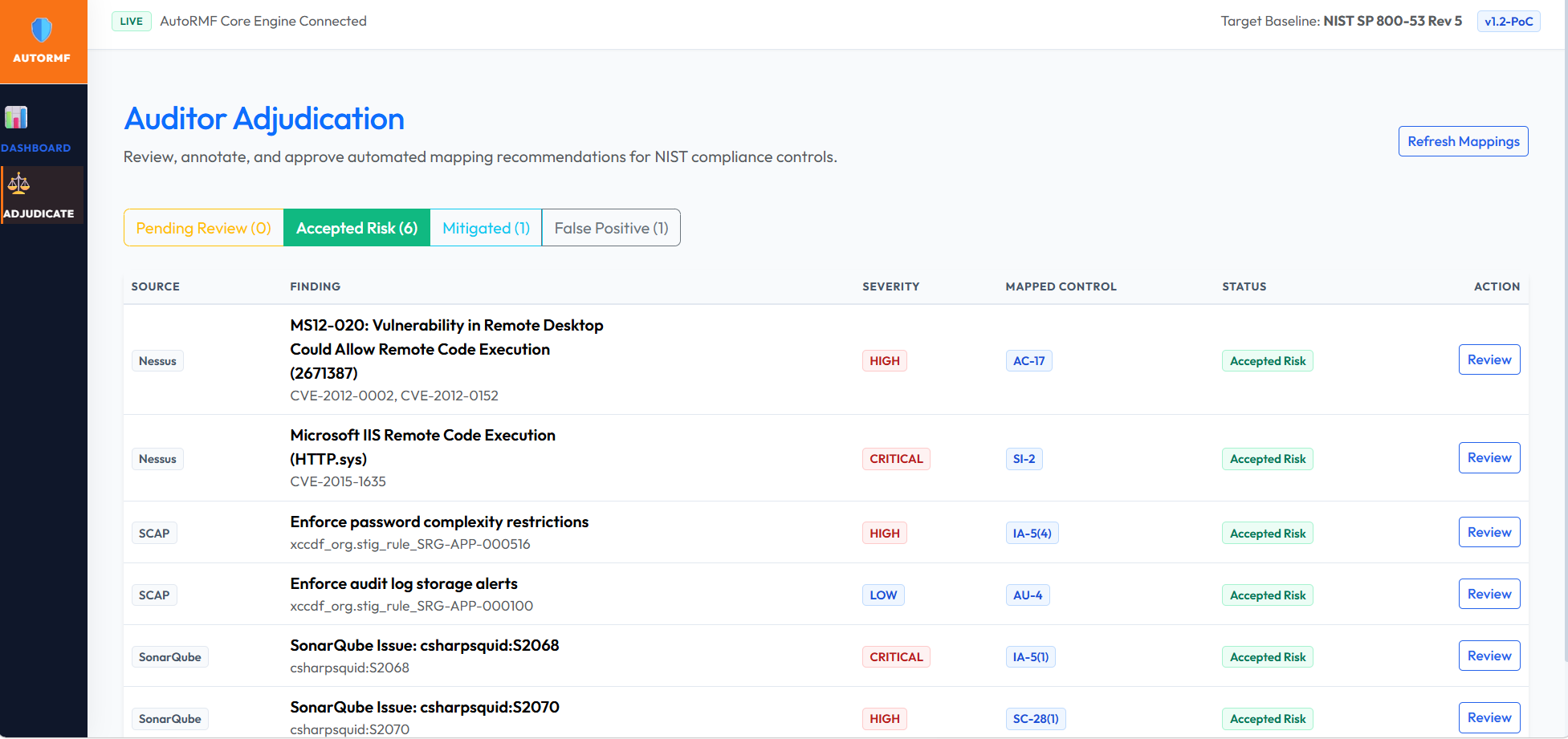
Task: Click the IA-5(4) mapped control badge
Action: [x=1032, y=534]
